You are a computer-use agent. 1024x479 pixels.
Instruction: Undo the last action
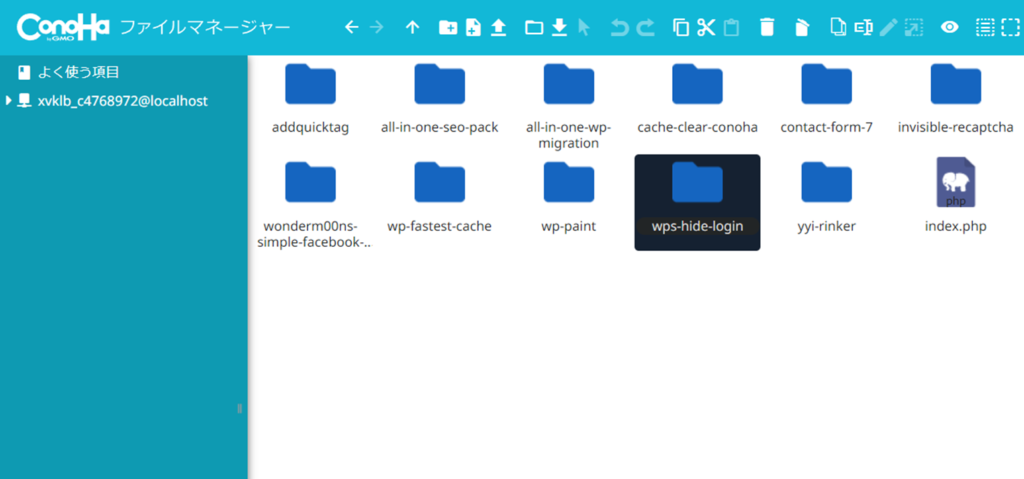click(619, 27)
